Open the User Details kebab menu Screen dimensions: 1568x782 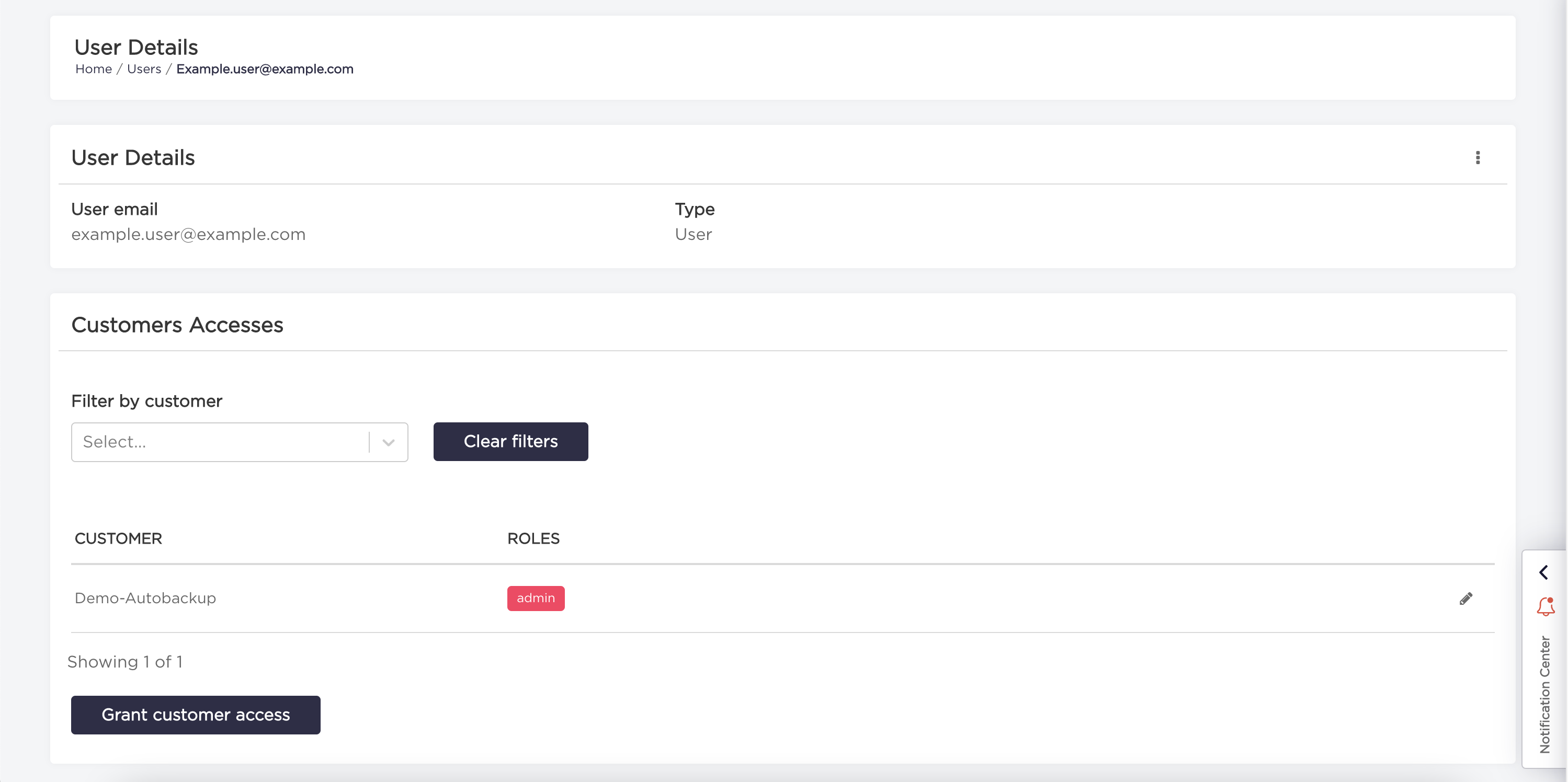(1478, 158)
